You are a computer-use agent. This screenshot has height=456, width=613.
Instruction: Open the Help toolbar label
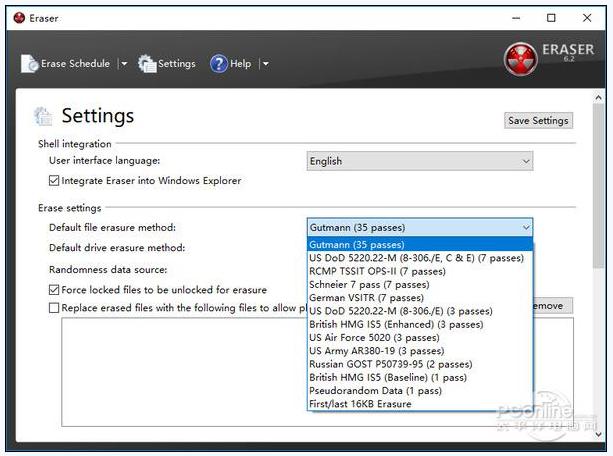tap(240, 63)
